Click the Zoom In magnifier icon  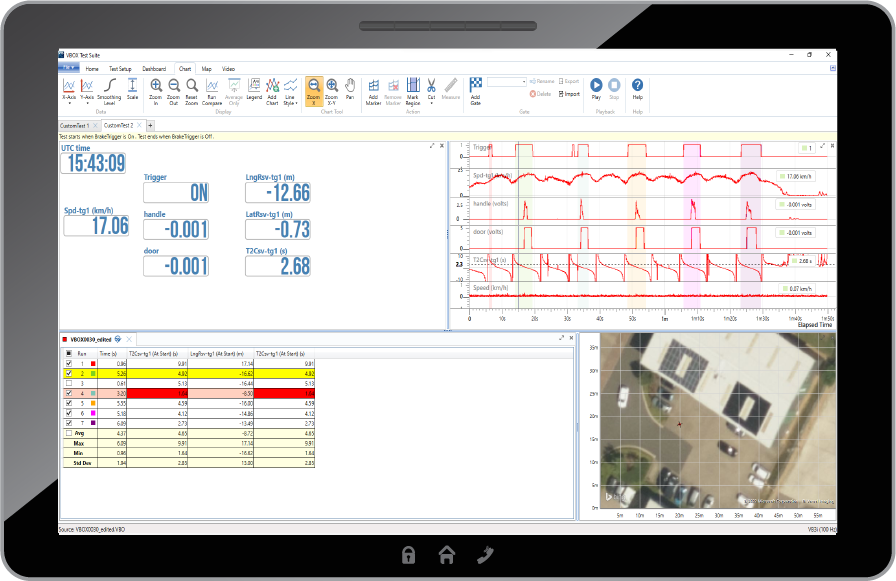[x=156, y=87]
